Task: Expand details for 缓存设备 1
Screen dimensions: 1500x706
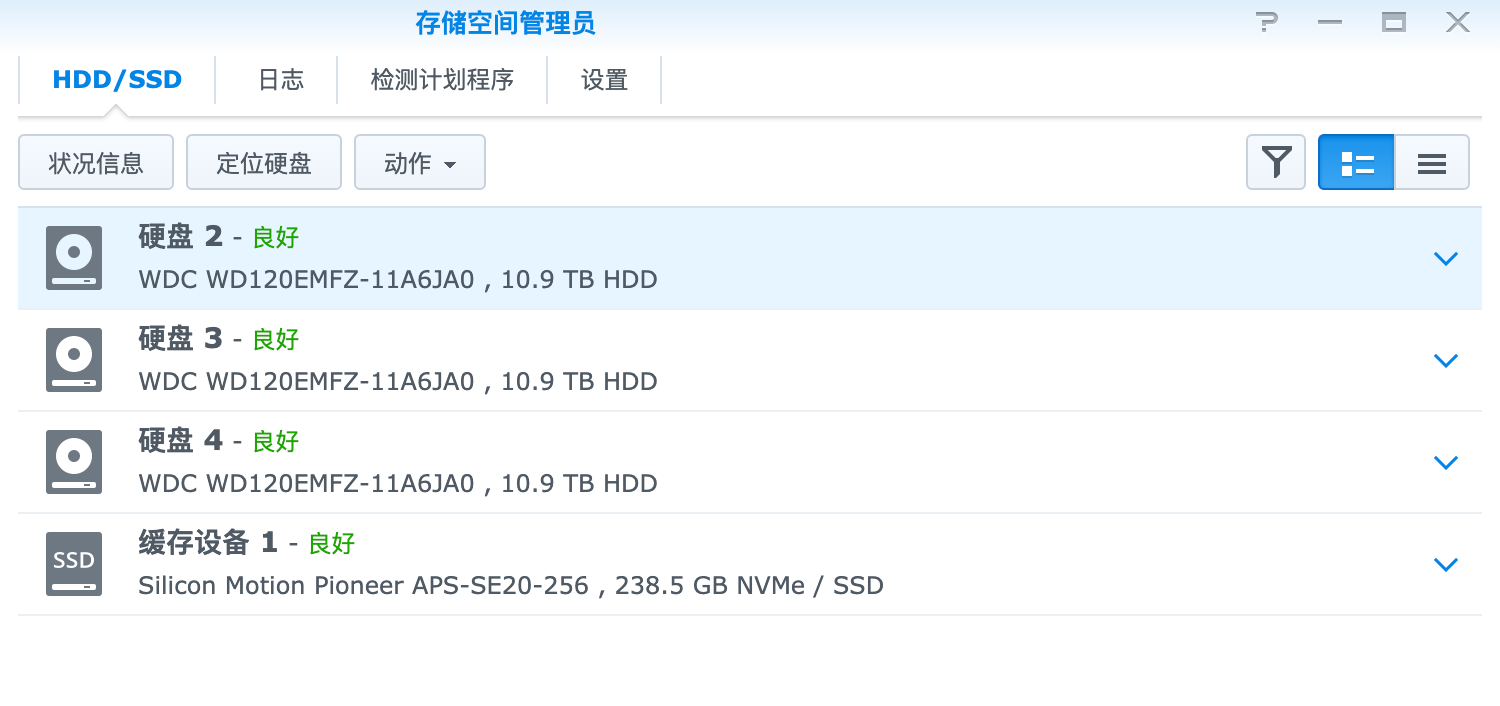Action: click(x=1446, y=564)
